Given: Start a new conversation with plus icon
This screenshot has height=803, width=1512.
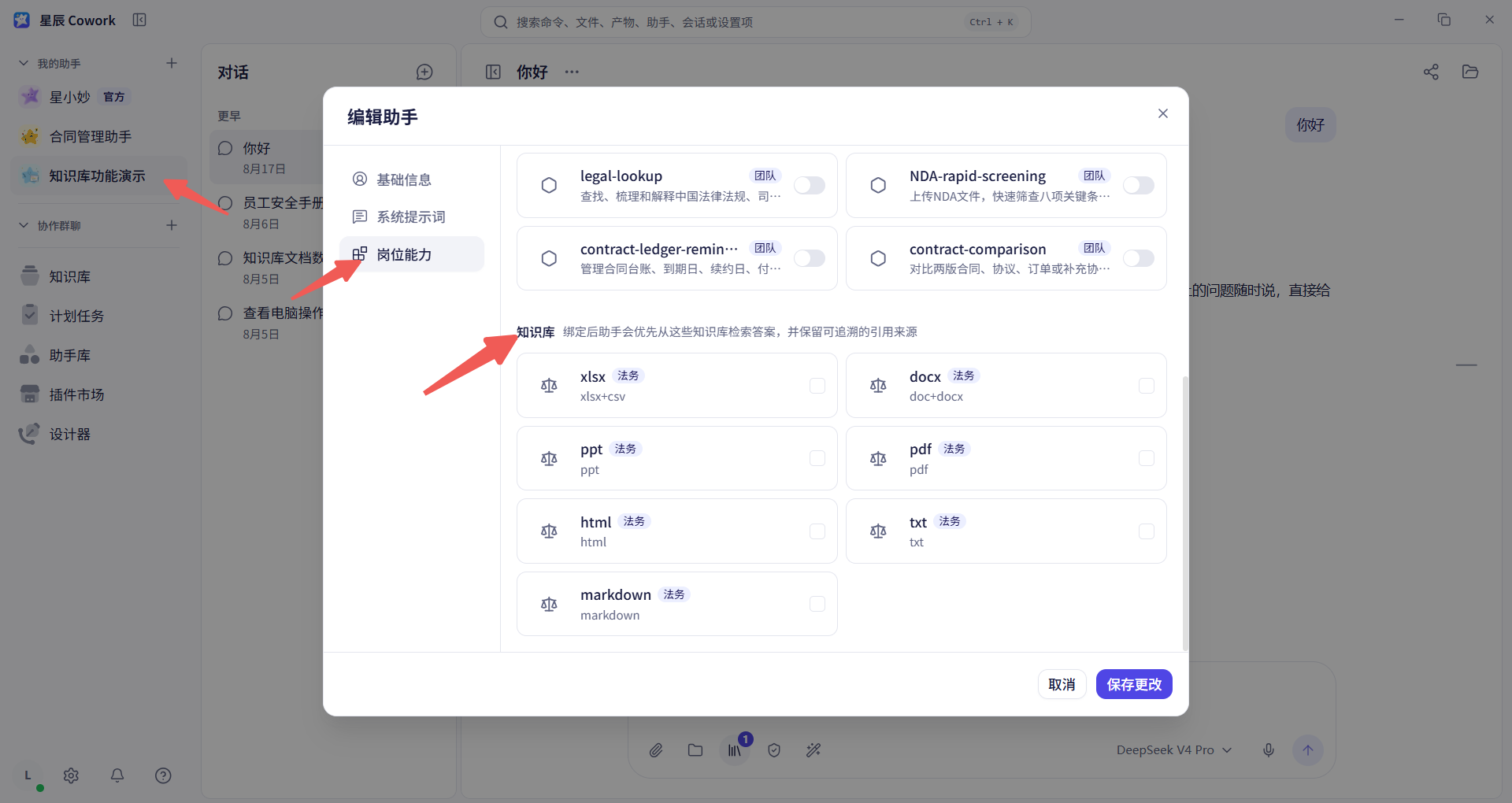Looking at the screenshot, I should coord(424,72).
